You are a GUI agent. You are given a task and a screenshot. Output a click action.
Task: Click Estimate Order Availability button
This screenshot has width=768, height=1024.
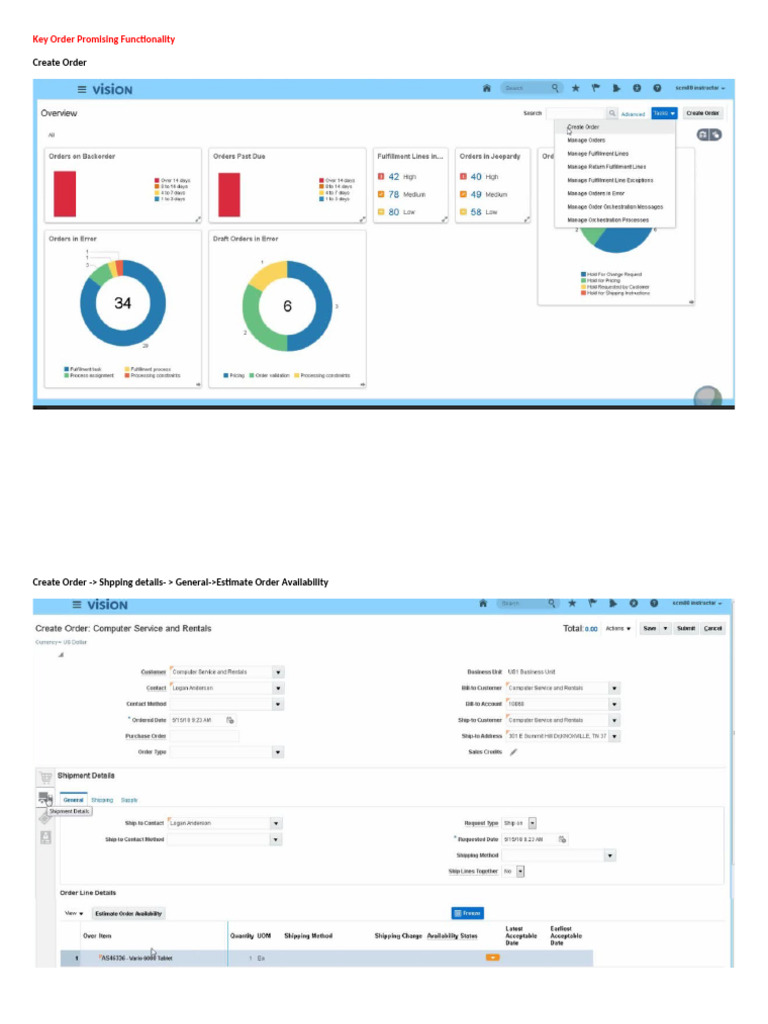[128, 914]
